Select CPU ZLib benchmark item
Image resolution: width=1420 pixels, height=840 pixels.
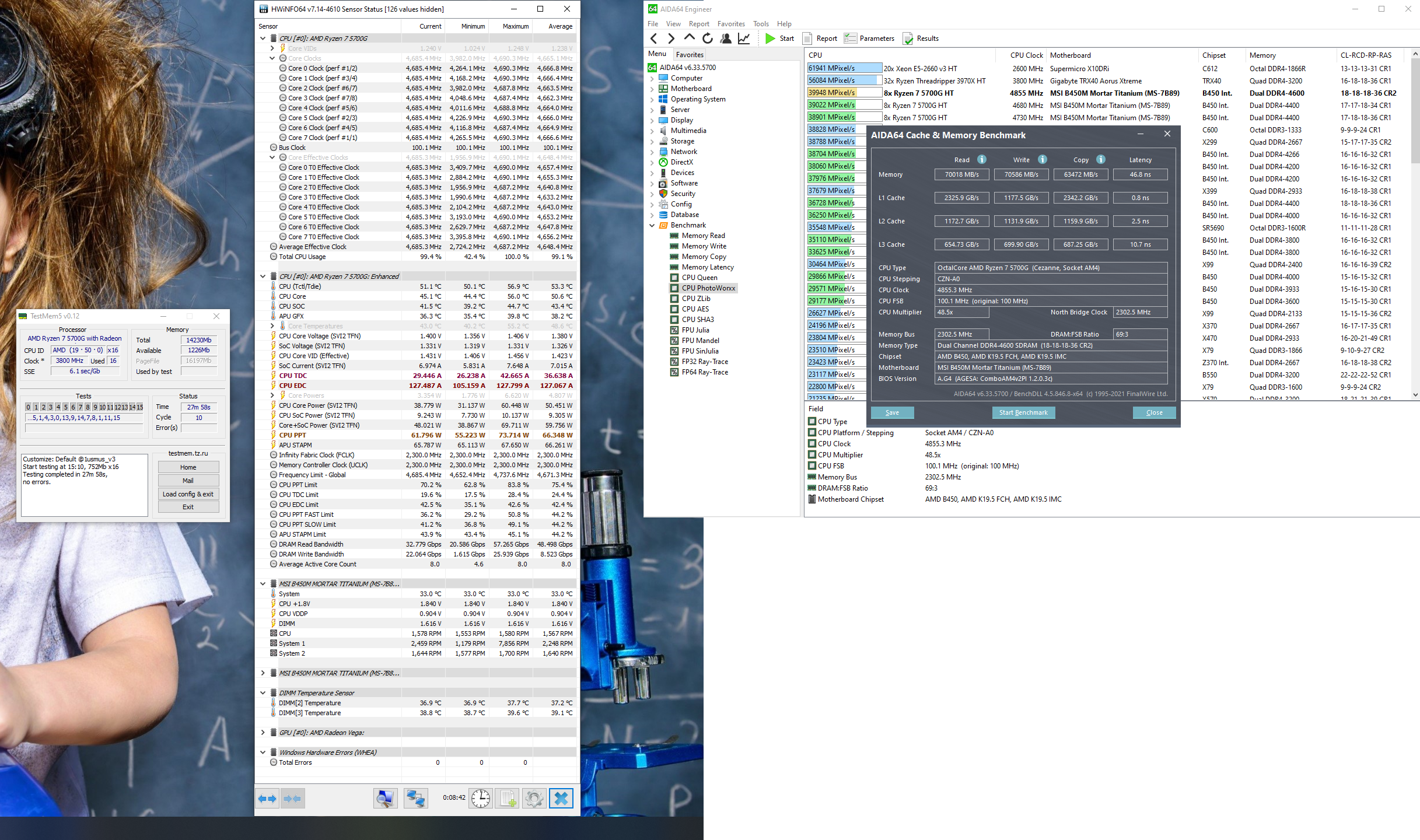[x=695, y=299]
